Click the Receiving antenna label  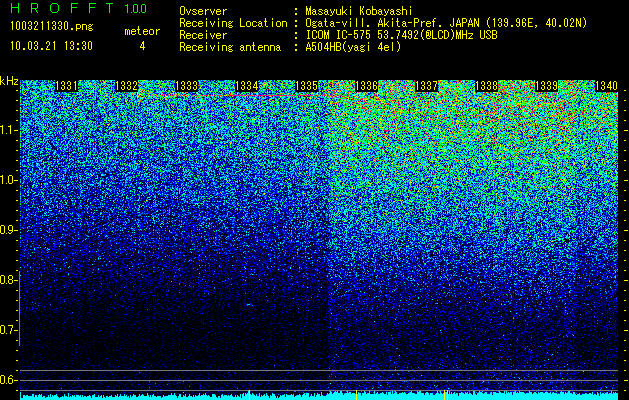(x=230, y=47)
